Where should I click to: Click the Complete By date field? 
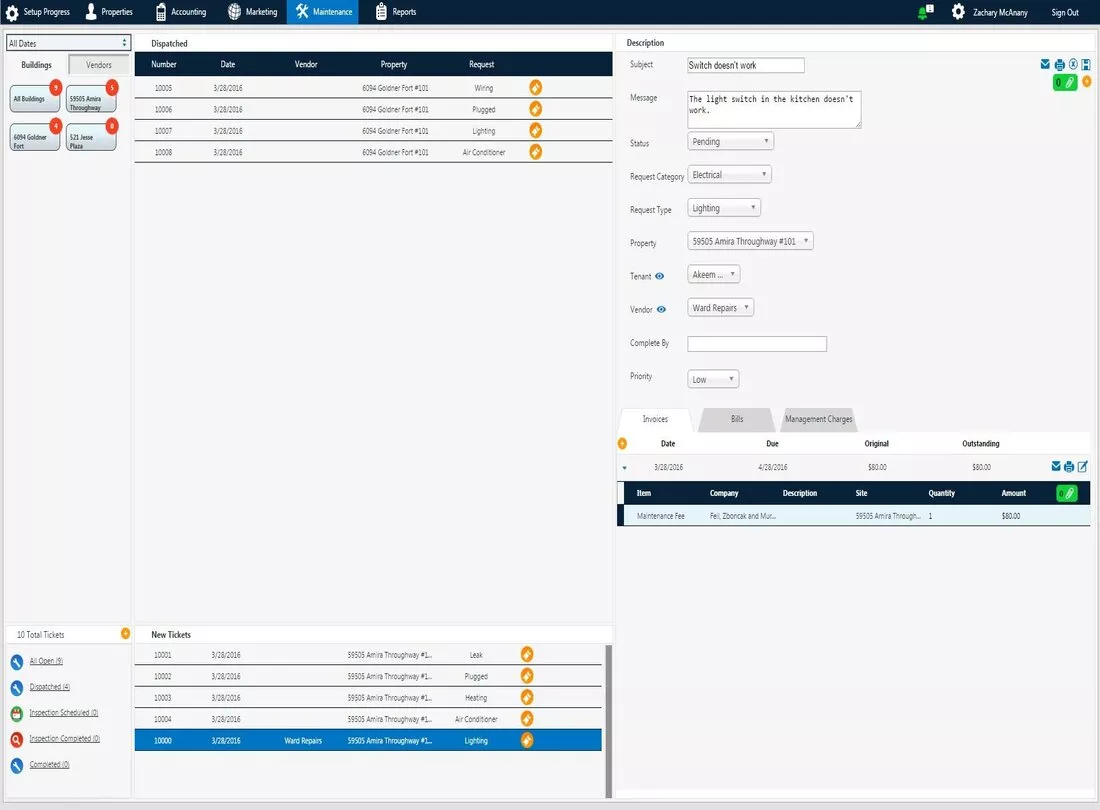pyautogui.click(x=757, y=344)
